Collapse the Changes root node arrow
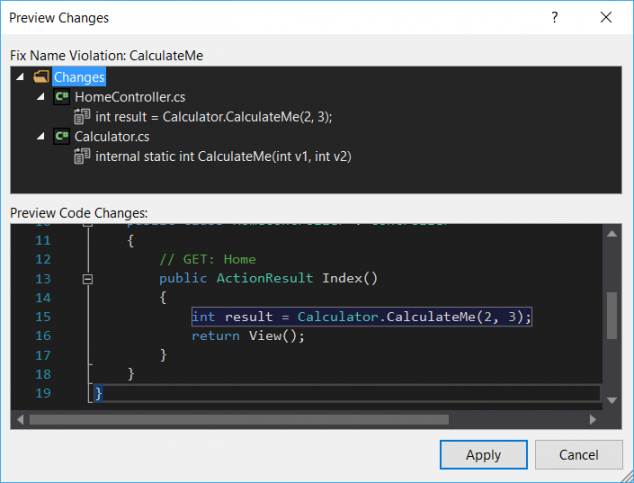This screenshot has height=483, width=634. [20, 76]
